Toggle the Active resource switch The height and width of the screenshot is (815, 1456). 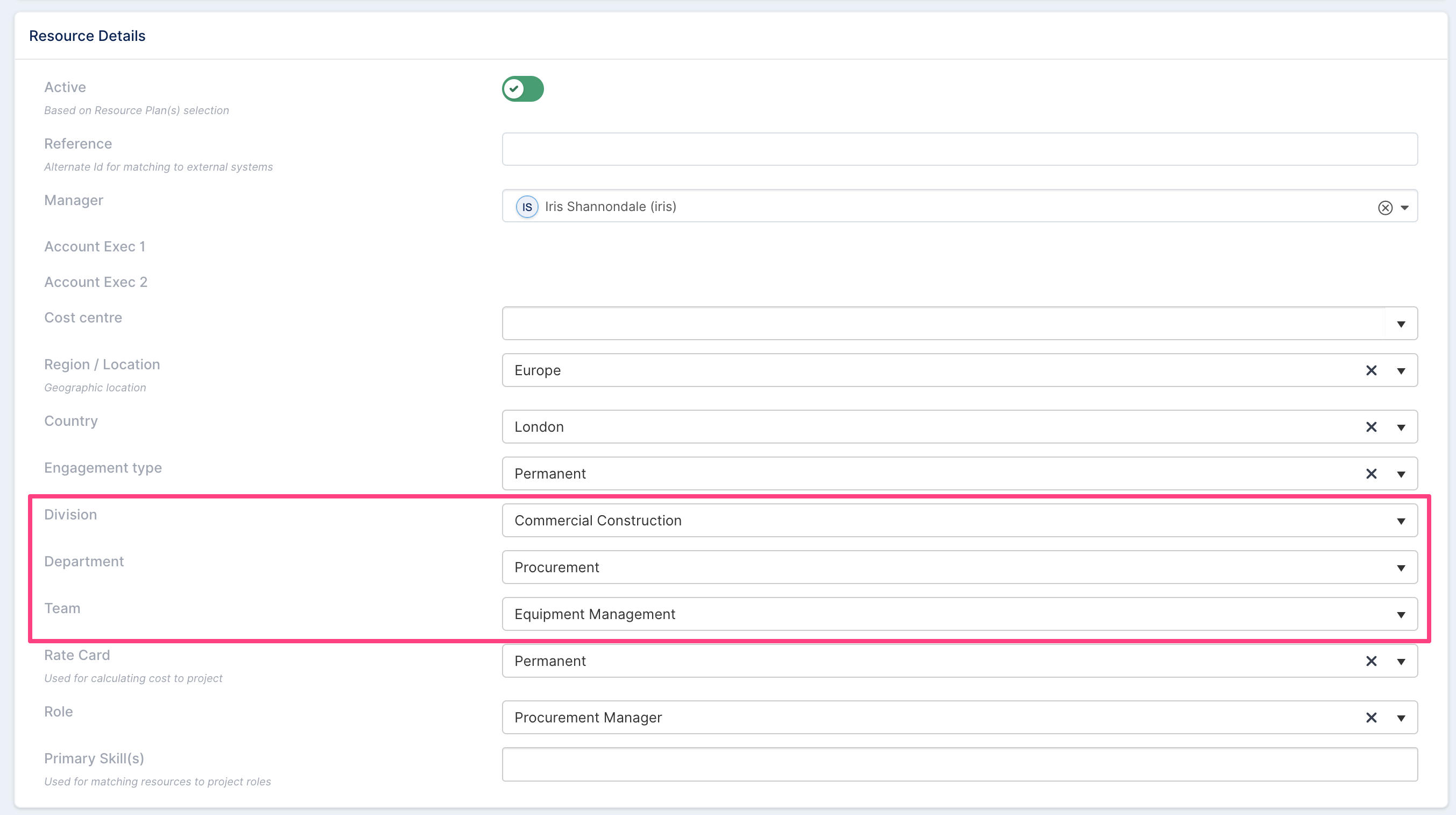[523, 89]
